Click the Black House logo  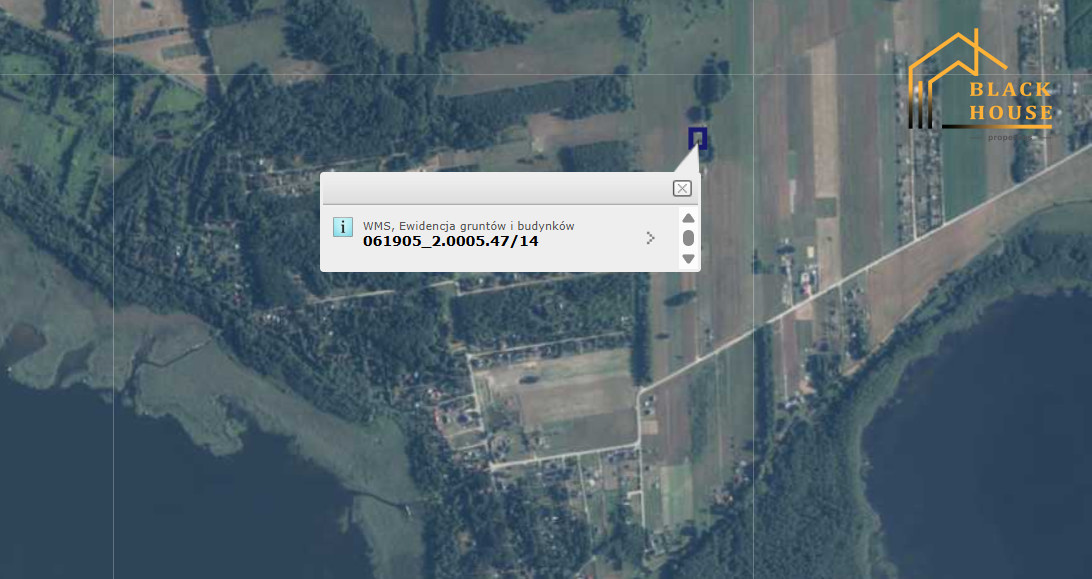pos(981,85)
